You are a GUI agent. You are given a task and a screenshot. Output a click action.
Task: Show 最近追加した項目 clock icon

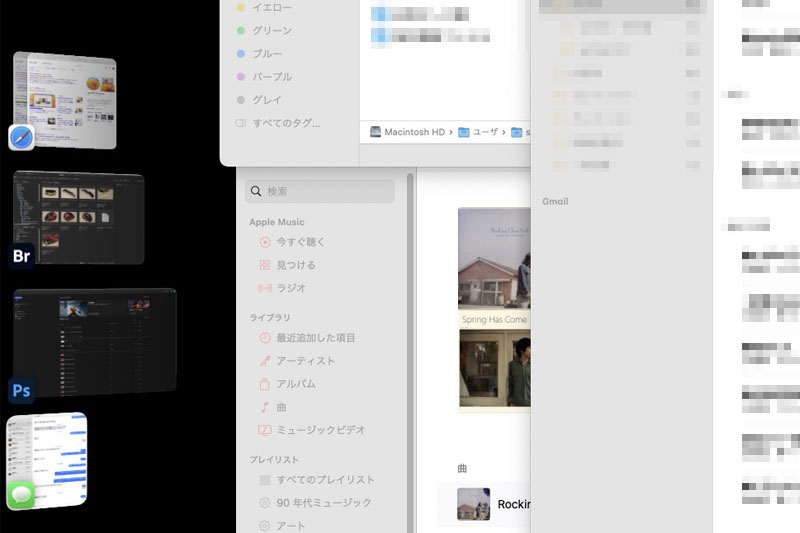(x=265, y=338)
